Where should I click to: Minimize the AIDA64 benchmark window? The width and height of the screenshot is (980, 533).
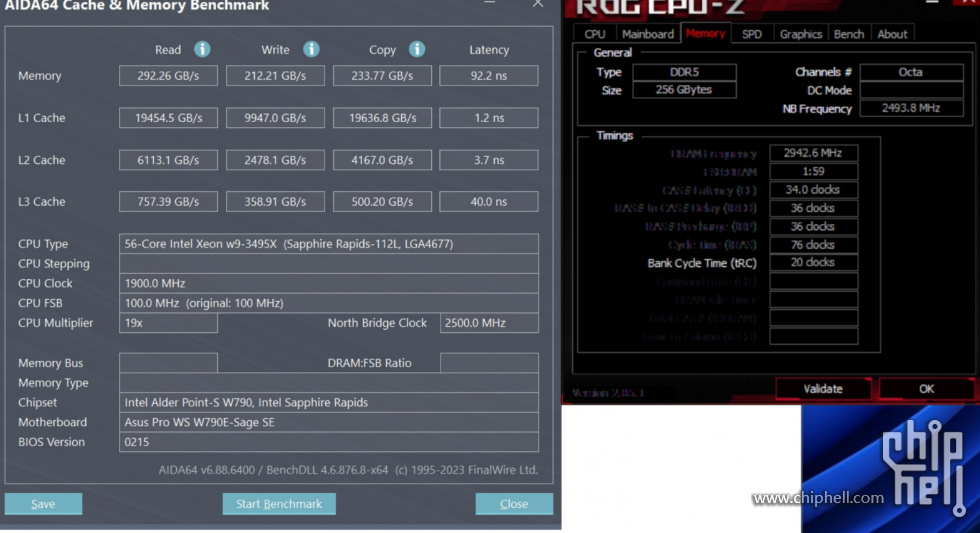pos(489,3)
